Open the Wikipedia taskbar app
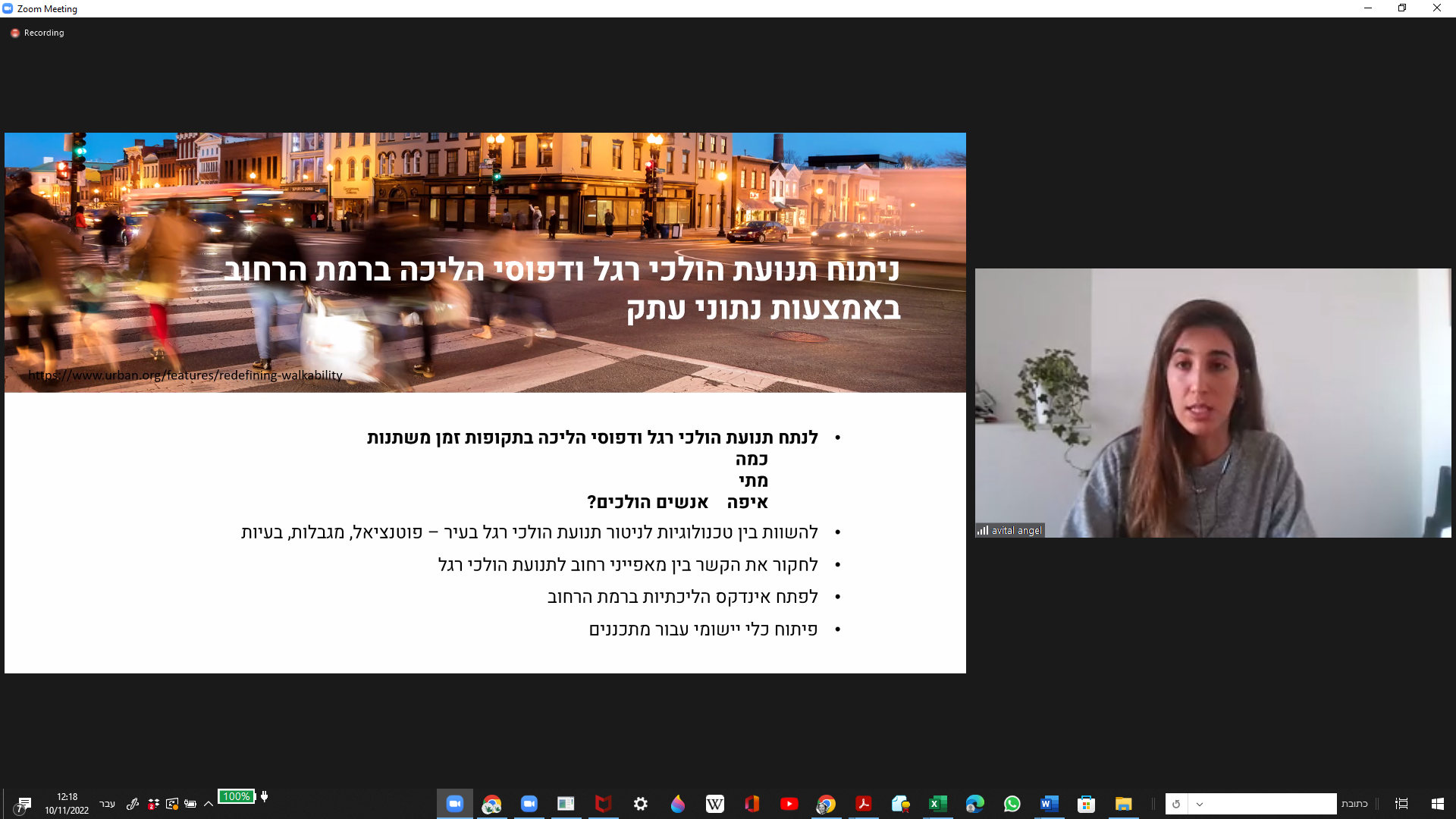Image resolution: width=1456 pixels, height=819 pixels. click(714, 804)
